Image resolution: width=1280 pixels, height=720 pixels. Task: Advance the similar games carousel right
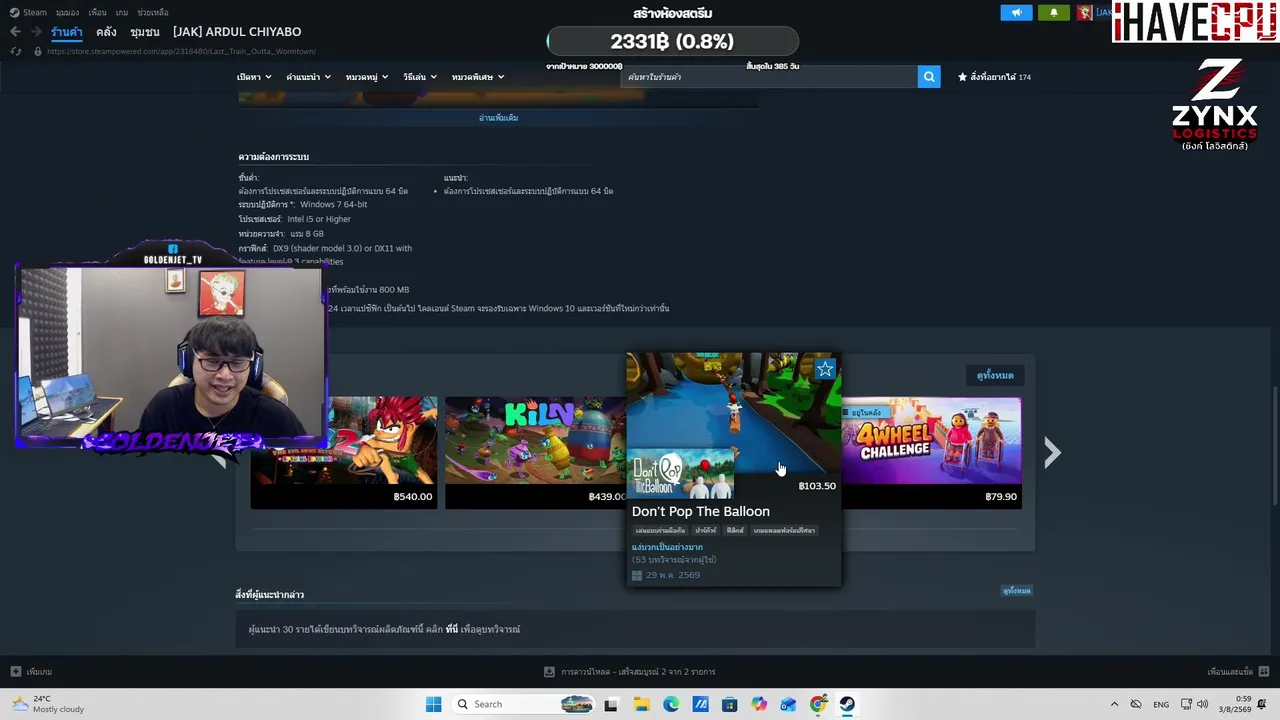coord(1052,453)
